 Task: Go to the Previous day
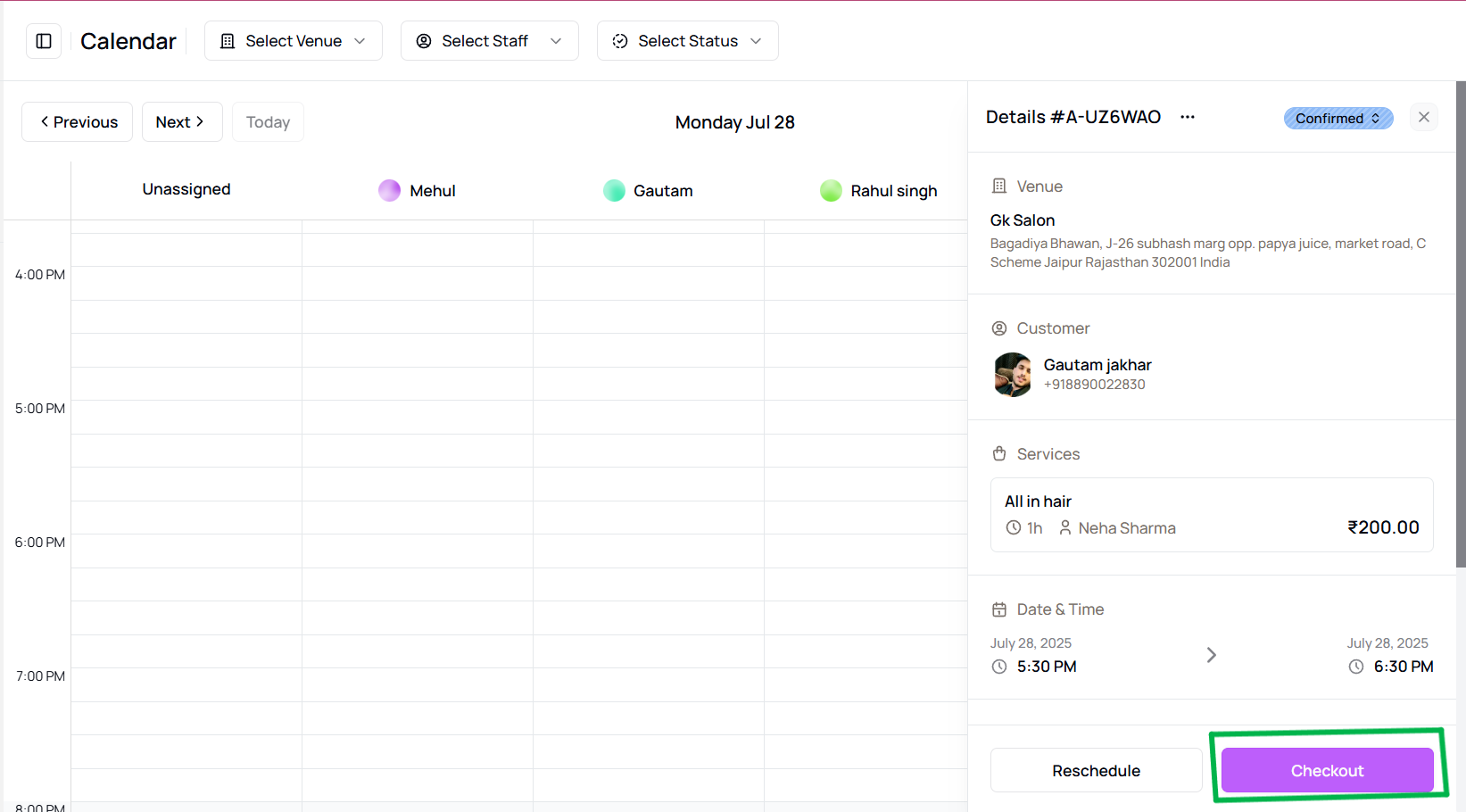click(x=78, y=122)
